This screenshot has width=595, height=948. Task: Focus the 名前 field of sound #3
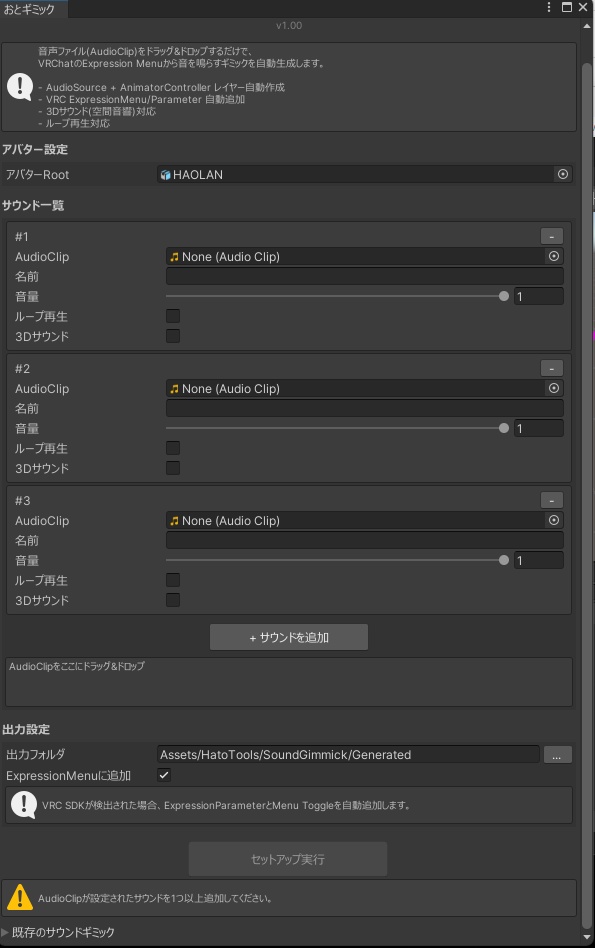(365, 540)
